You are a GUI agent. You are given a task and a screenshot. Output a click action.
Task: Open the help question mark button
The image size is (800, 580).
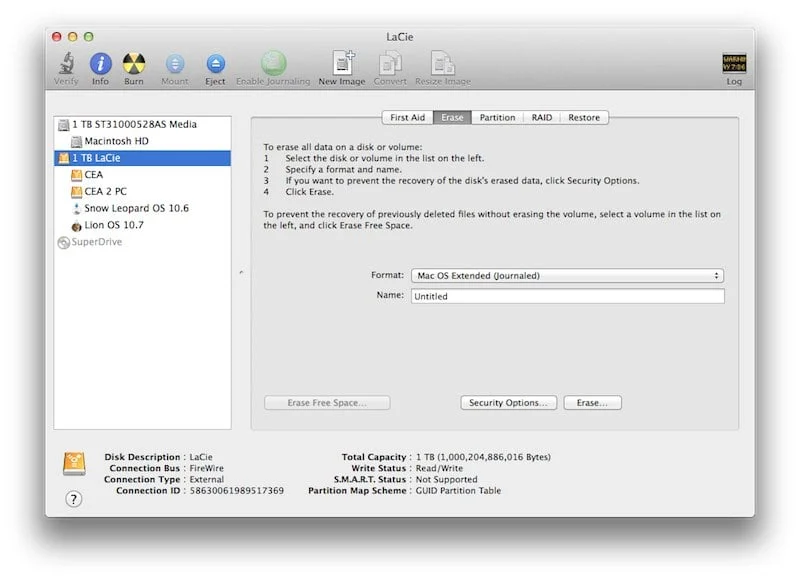[74, 499]
